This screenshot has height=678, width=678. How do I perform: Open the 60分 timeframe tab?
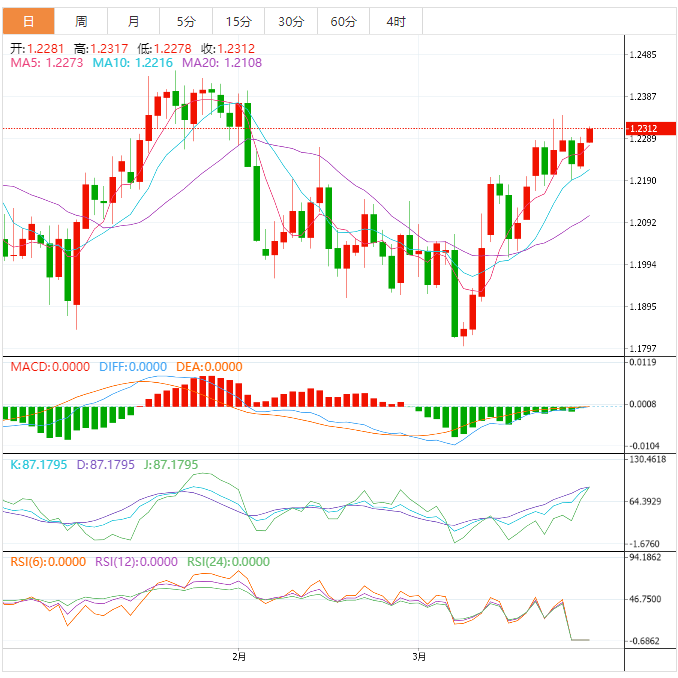[x=343, y=21]
